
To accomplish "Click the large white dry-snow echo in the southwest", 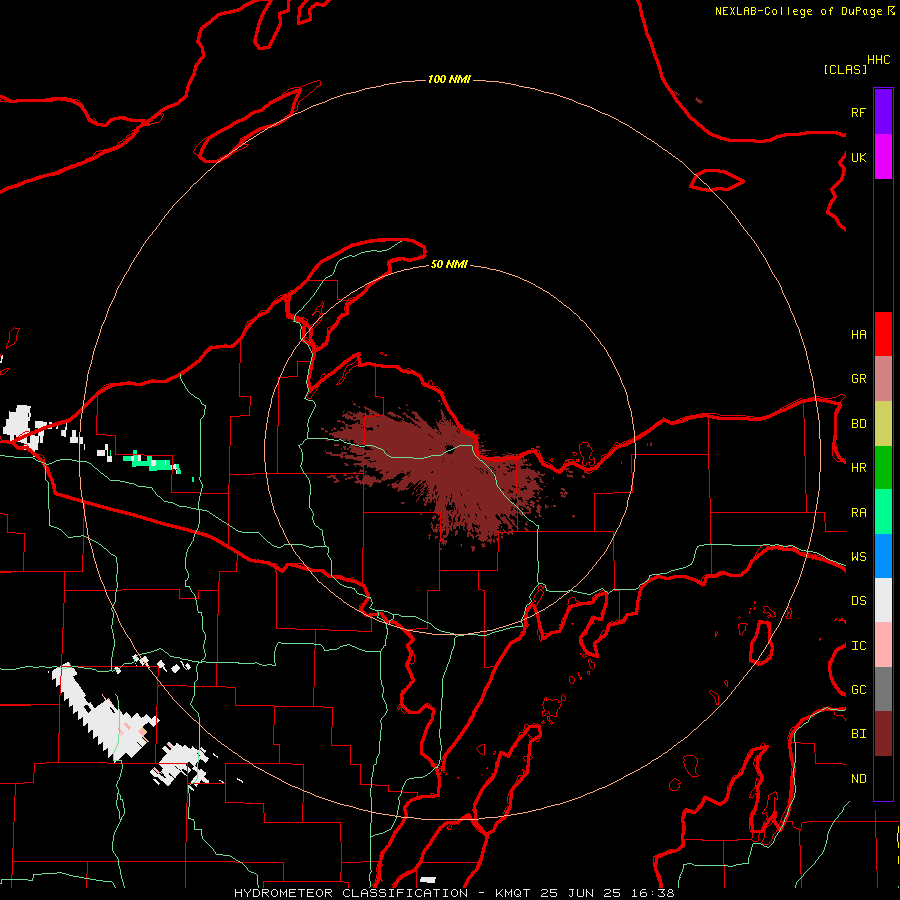I will pyautogui.click(x=103, y=712).
